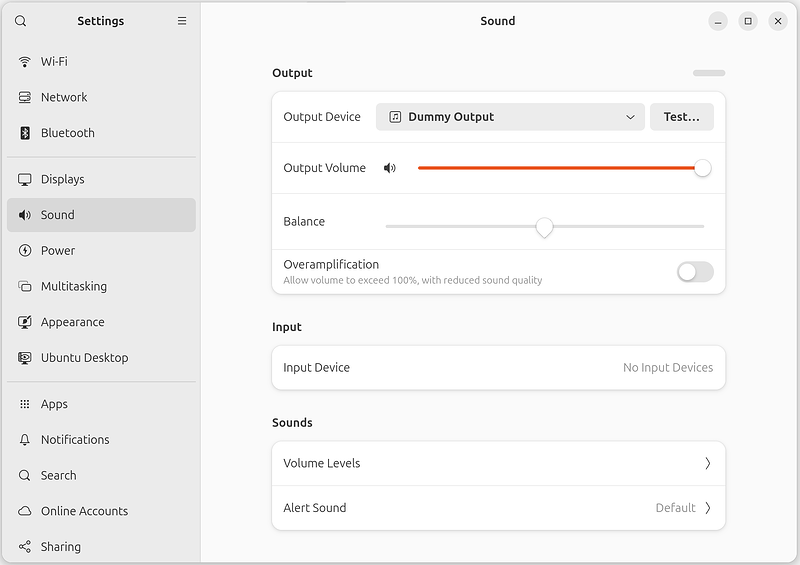Click the Bluetooth icon in sidebar

(x=25, y=133)
